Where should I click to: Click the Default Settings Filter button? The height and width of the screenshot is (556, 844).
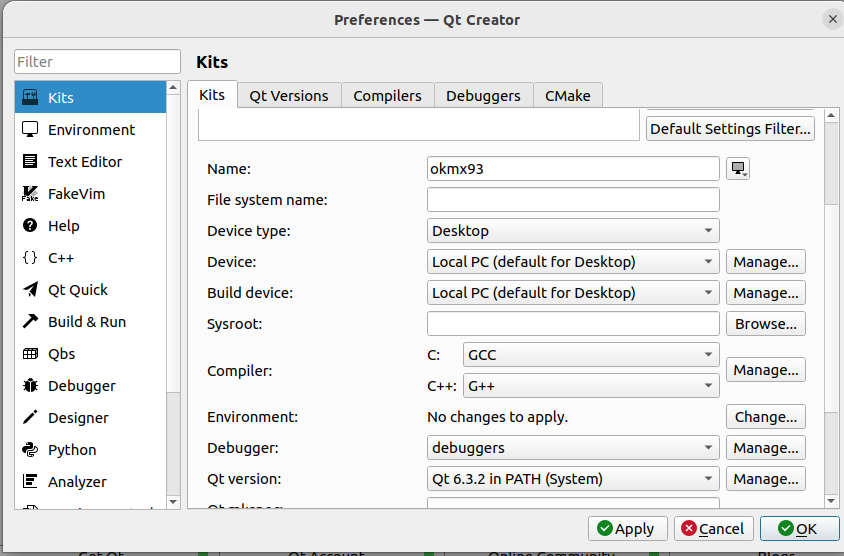point(730,129)
